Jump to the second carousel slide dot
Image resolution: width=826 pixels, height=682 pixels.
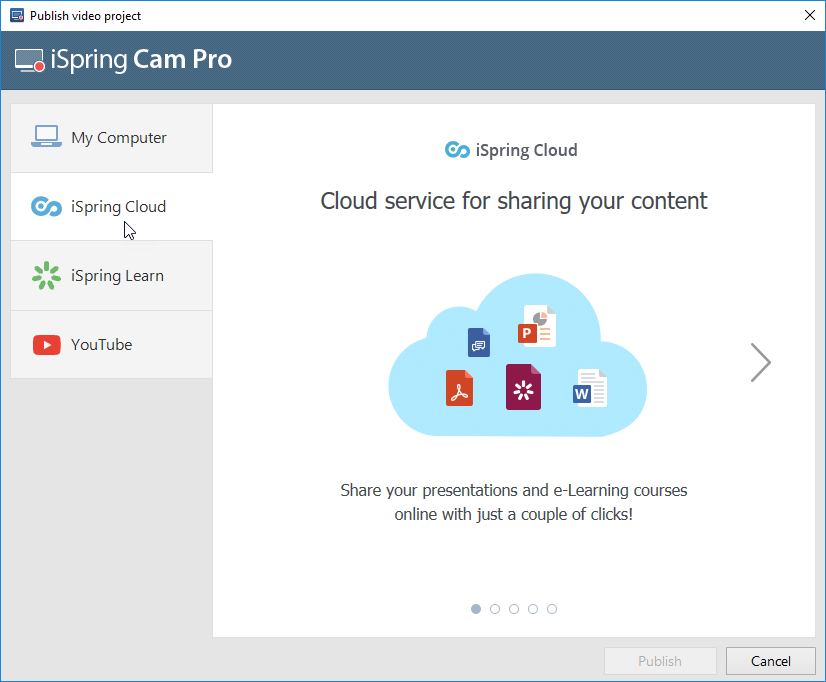pos(495,609)
